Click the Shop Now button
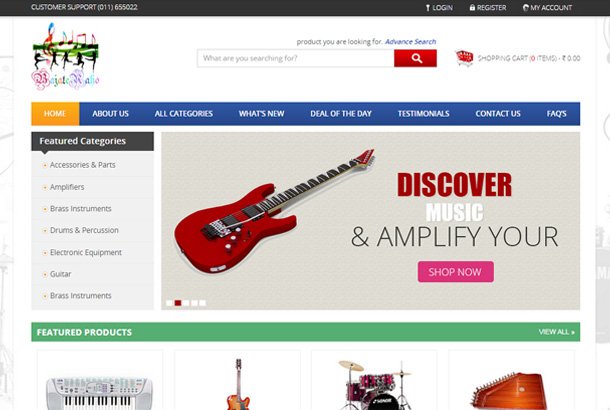 456,272
